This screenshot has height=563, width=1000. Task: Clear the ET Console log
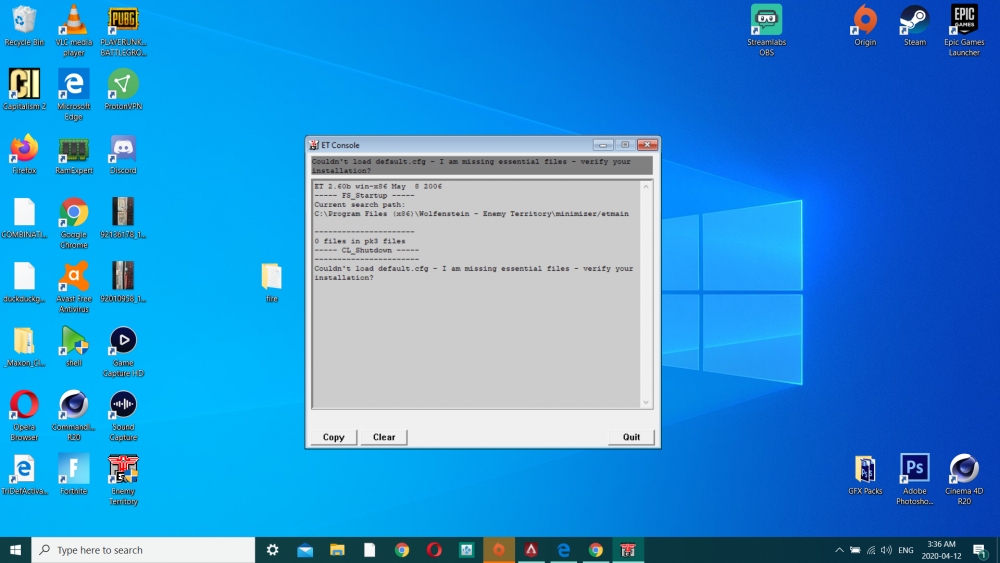click(384, 437)
